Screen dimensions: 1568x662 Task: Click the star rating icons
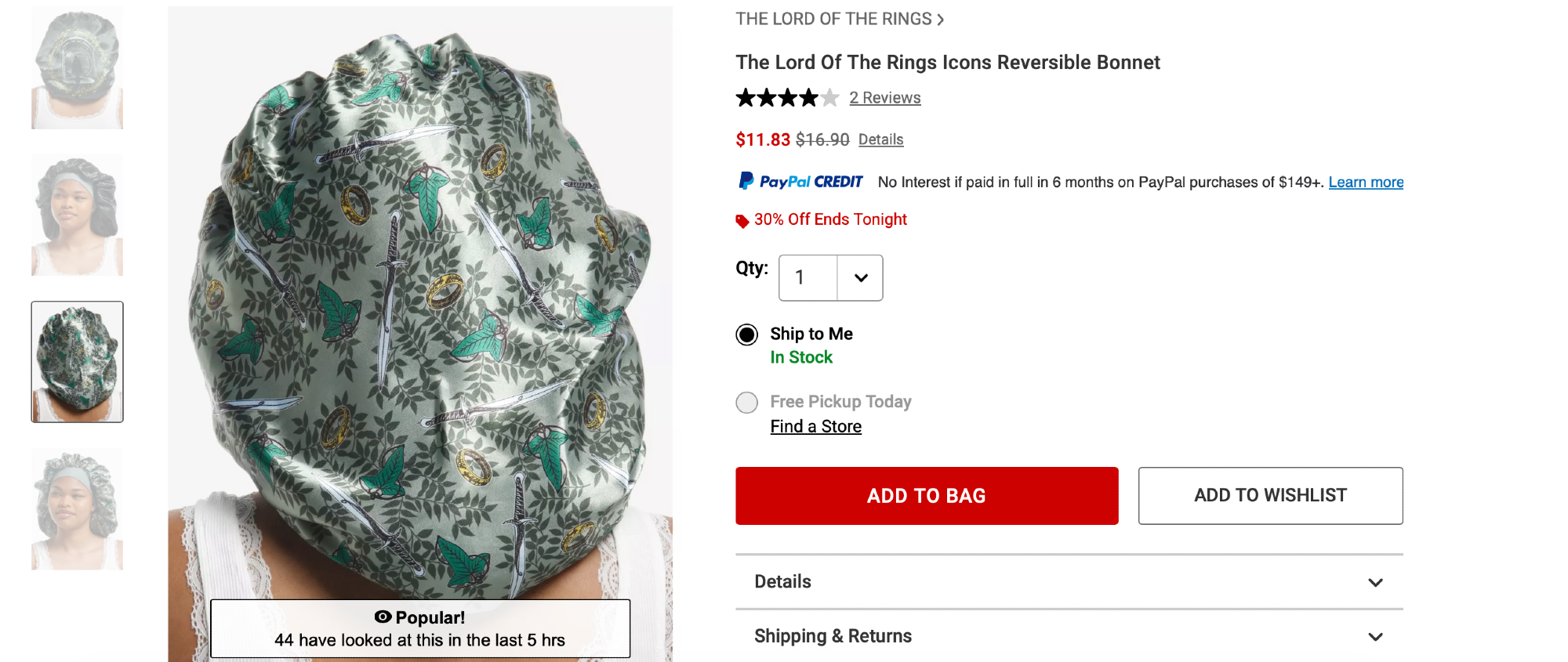786,98
